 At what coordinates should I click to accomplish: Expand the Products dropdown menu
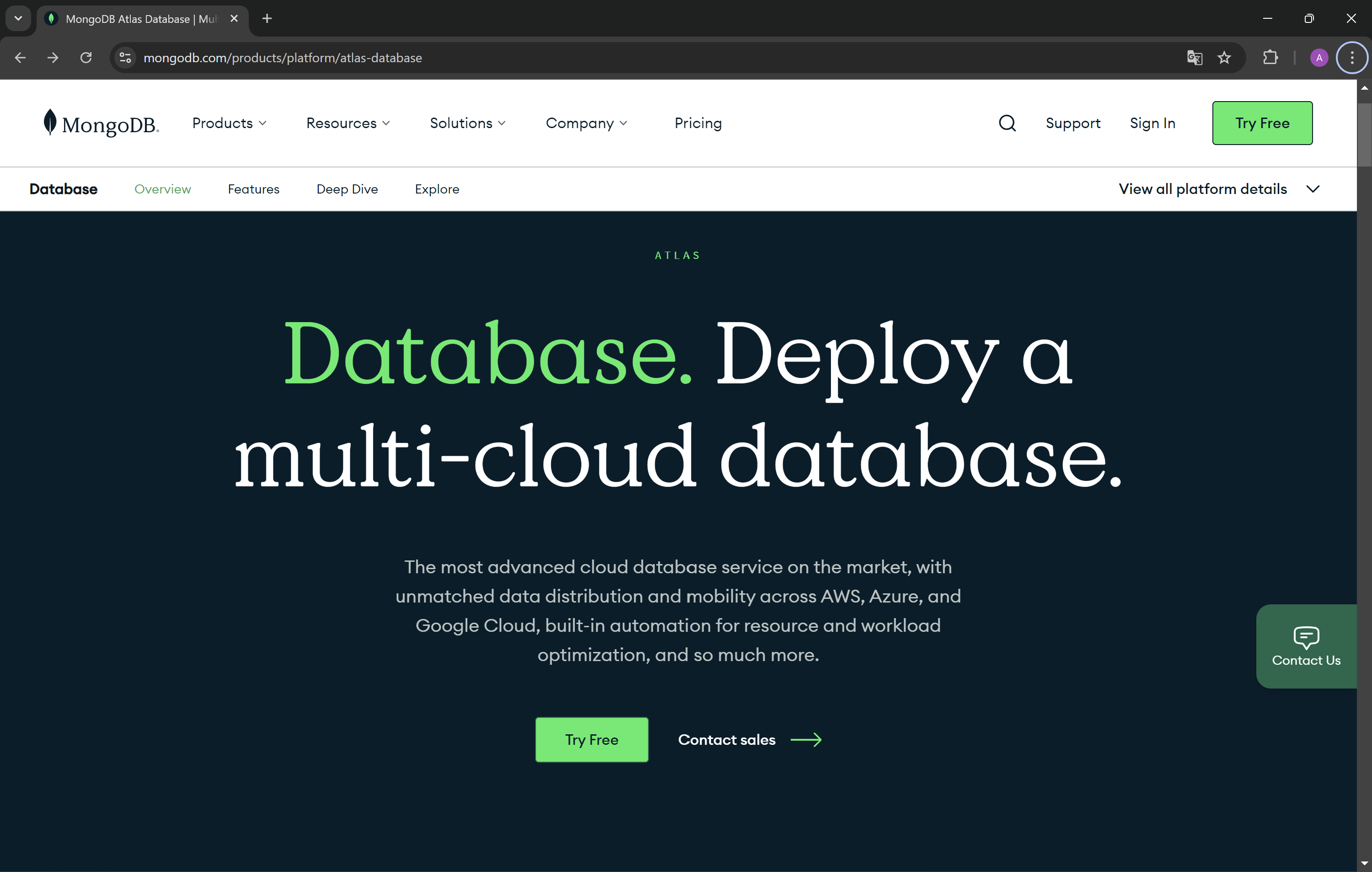point(229,123)
